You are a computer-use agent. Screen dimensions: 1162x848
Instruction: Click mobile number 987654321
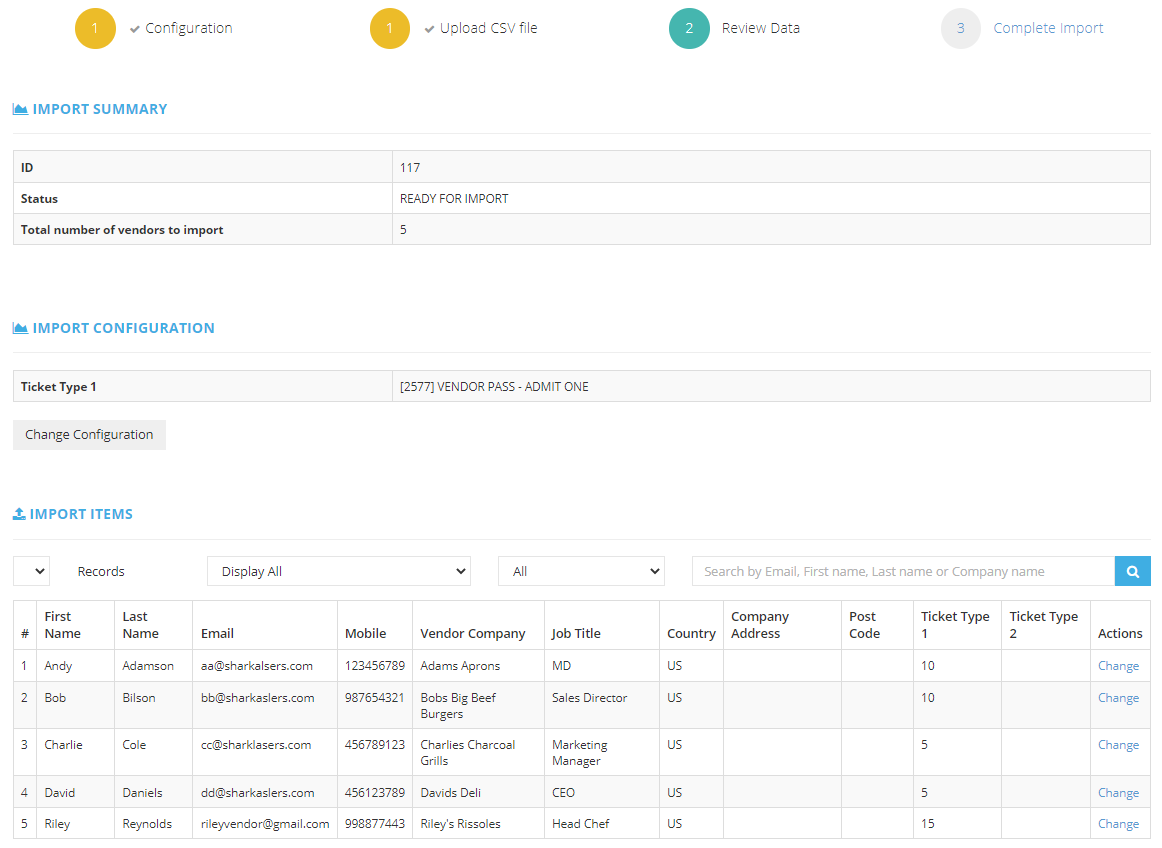[374, 698]
